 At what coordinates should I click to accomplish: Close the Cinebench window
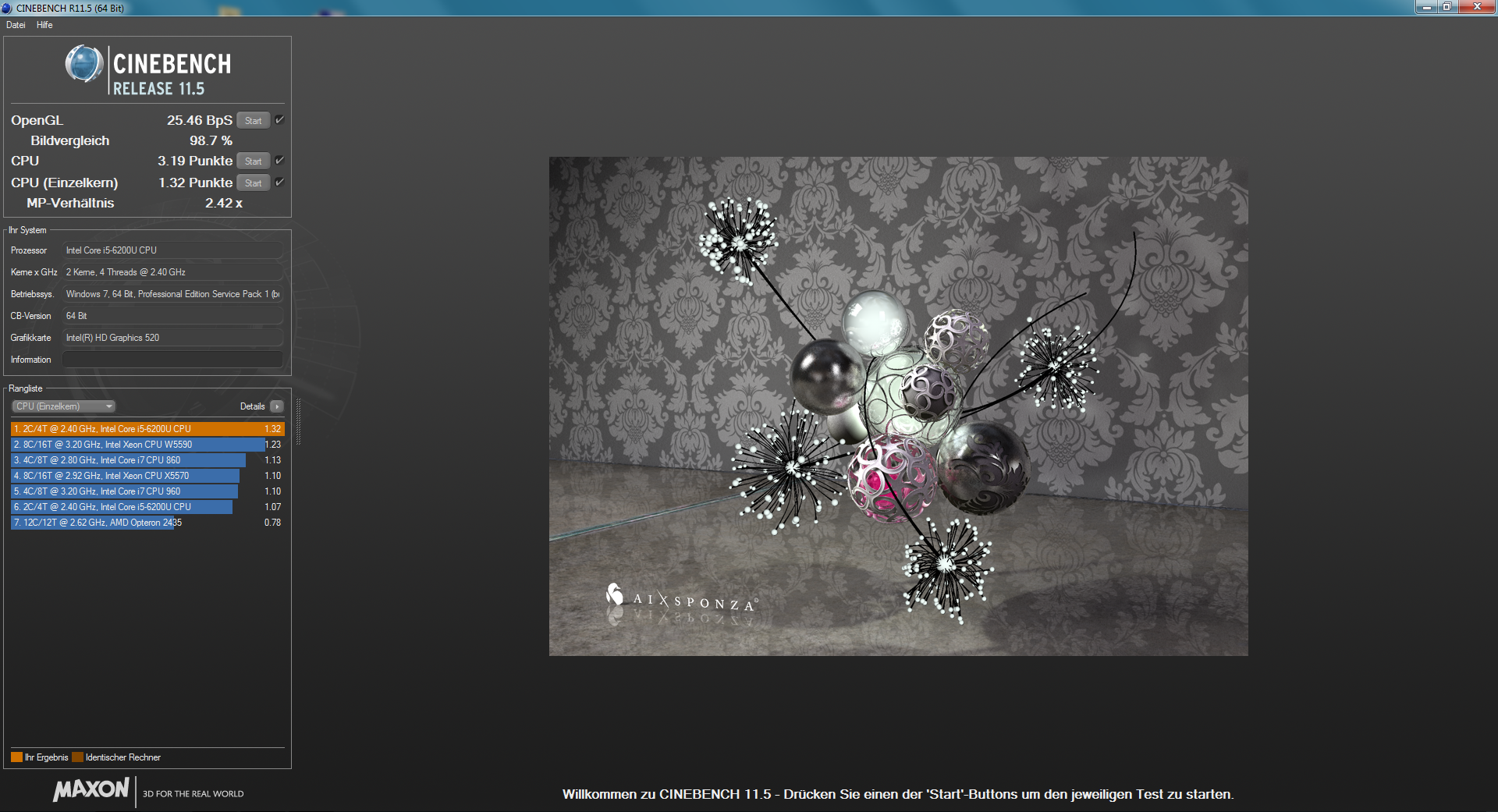(x=1476, y=7)
